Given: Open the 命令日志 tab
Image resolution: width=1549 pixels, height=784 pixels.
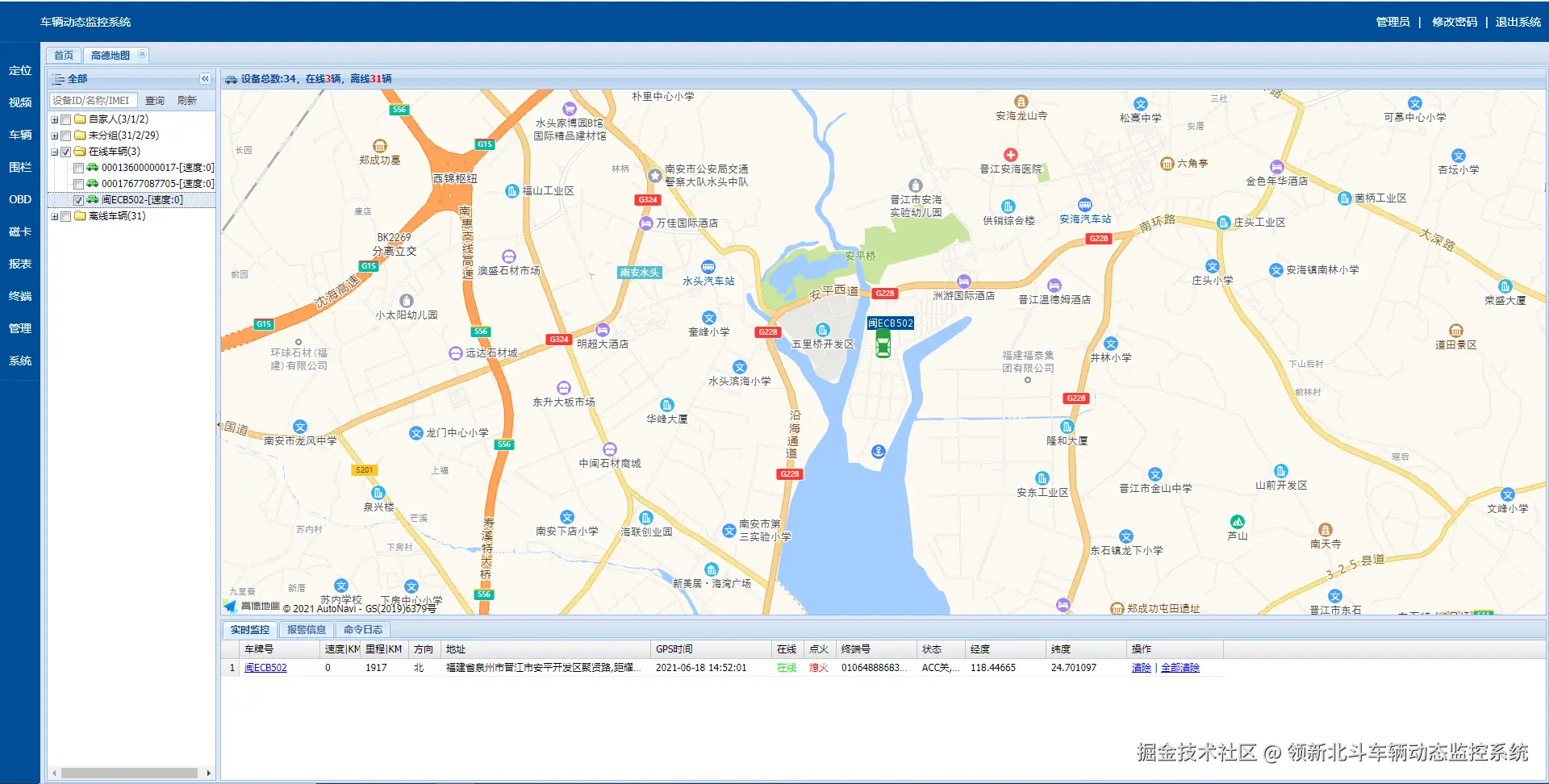Looking at the screenshot, I should click(x=363, y=630).
